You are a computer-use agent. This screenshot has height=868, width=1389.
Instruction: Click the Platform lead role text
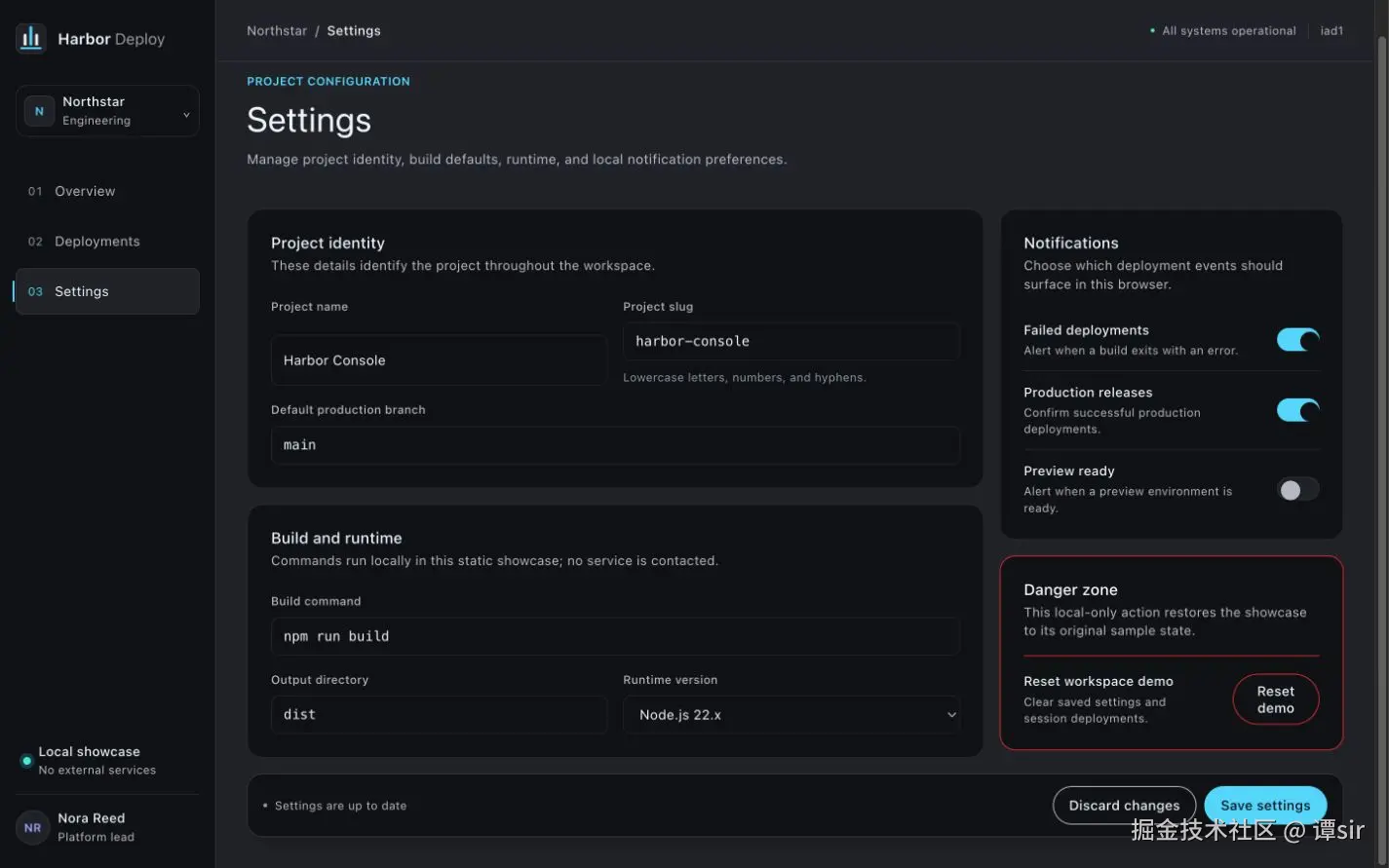[x=96, y=837]
